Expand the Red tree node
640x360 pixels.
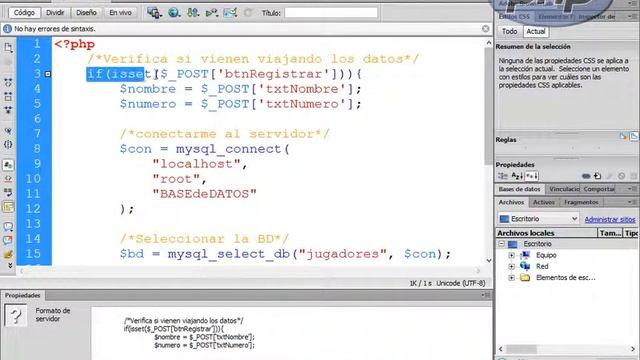coord(512,267)
